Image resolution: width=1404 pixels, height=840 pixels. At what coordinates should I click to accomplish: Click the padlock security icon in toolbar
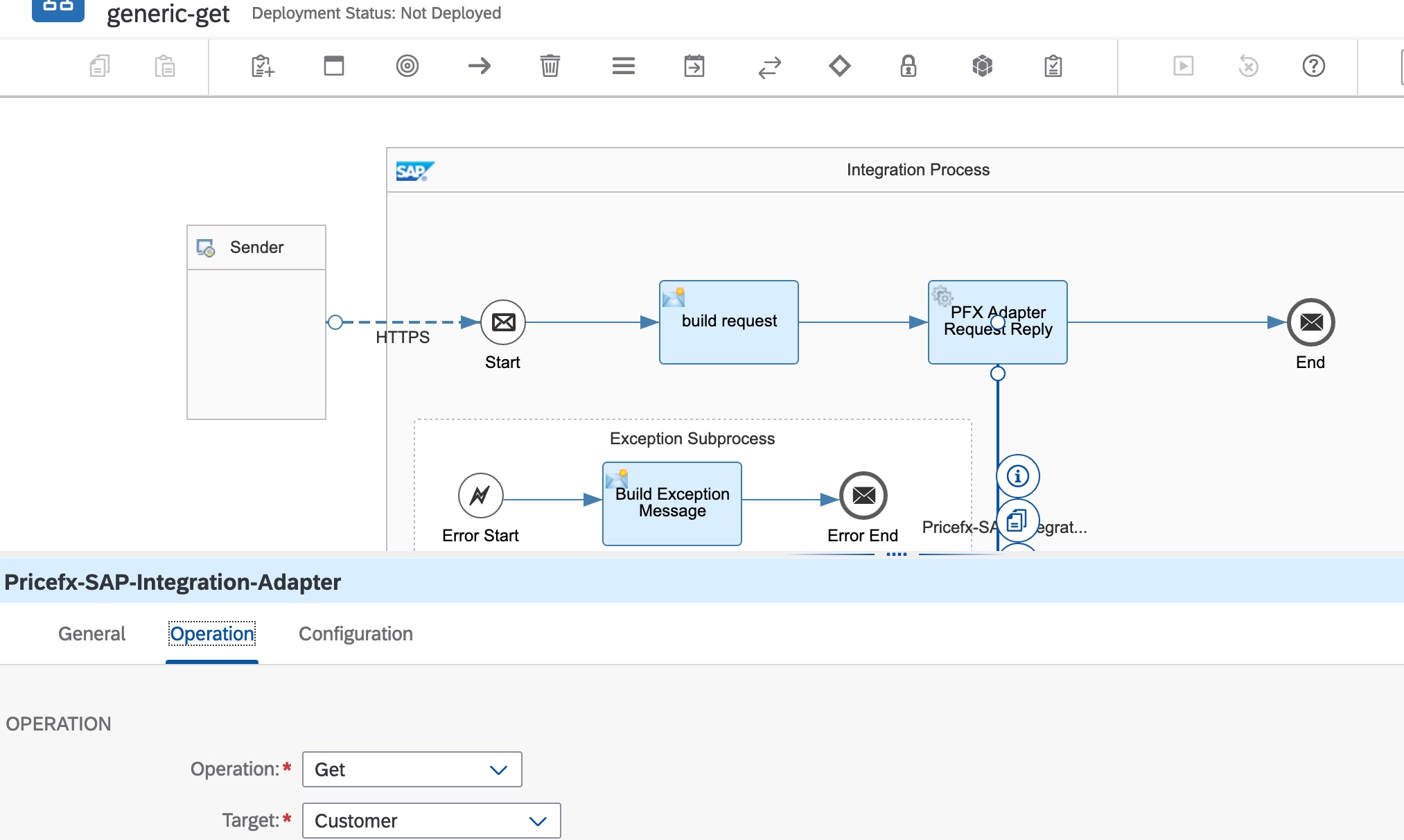tap(908, 67)
